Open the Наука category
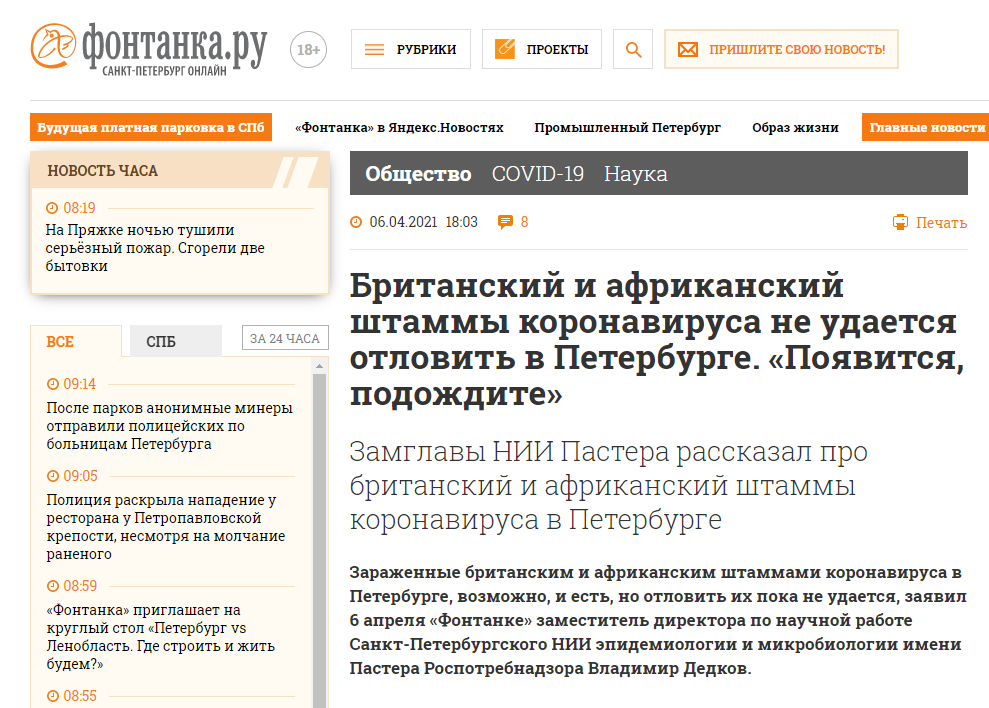The height and width of the screenshot is (708, 989). pos(636,174)
